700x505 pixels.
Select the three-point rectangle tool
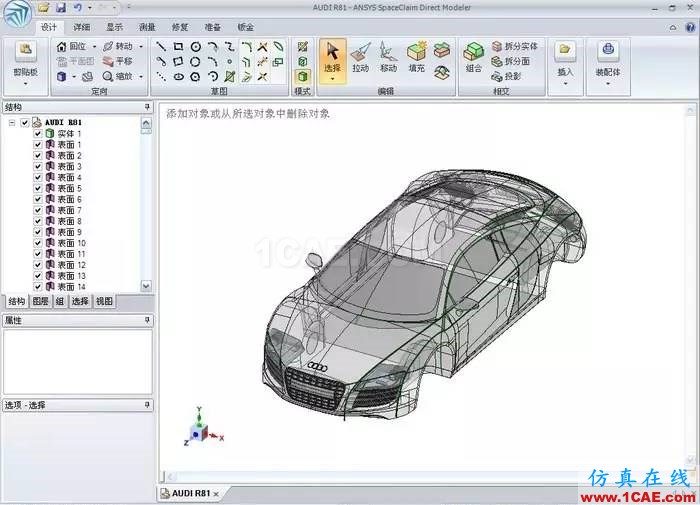178,62
